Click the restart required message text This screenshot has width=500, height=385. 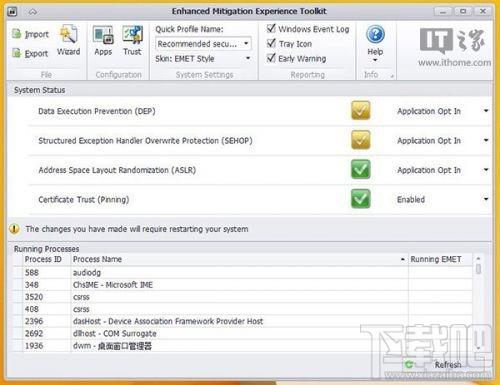pyautogui.click(x=137, y=229)
